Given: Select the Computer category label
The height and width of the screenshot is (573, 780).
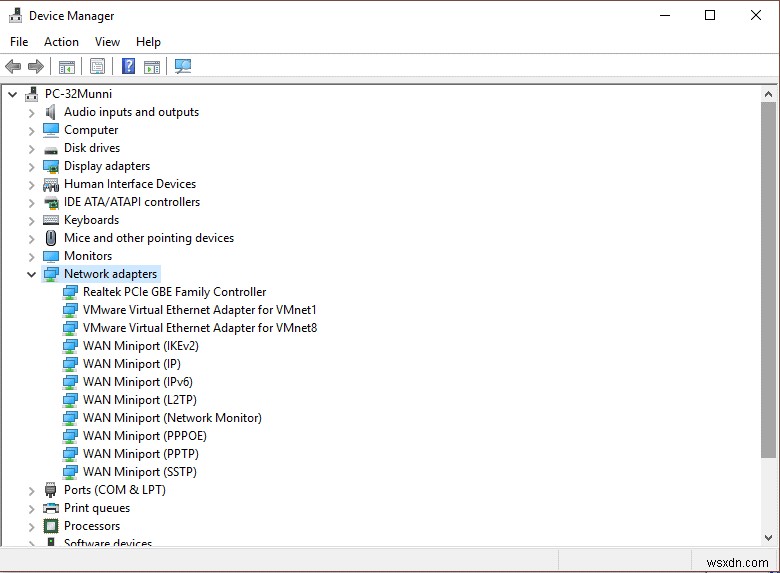Looking at the screenshot, I should tap(91, 130).
